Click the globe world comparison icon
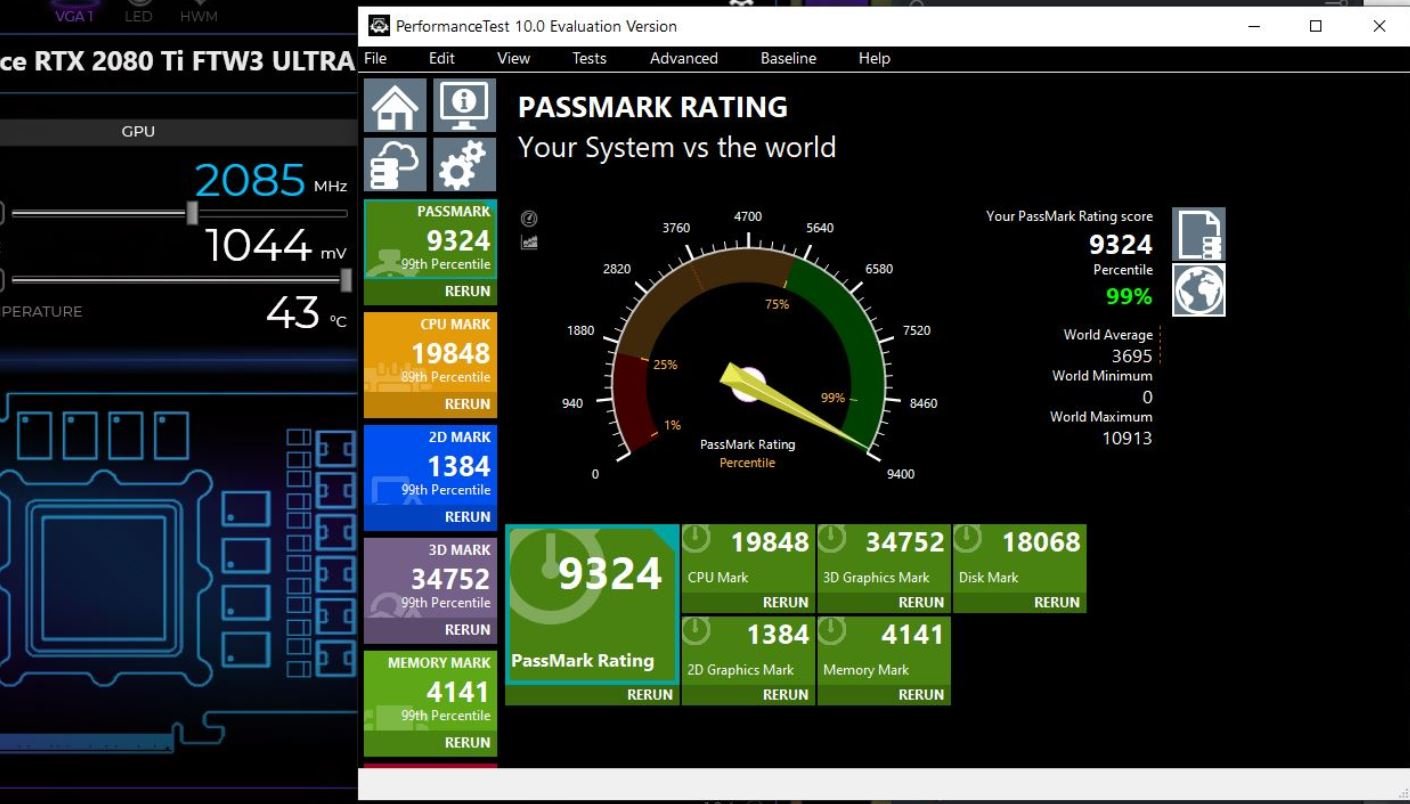Viewport: 1410px width, 804px height. [x=1199, y=290]
